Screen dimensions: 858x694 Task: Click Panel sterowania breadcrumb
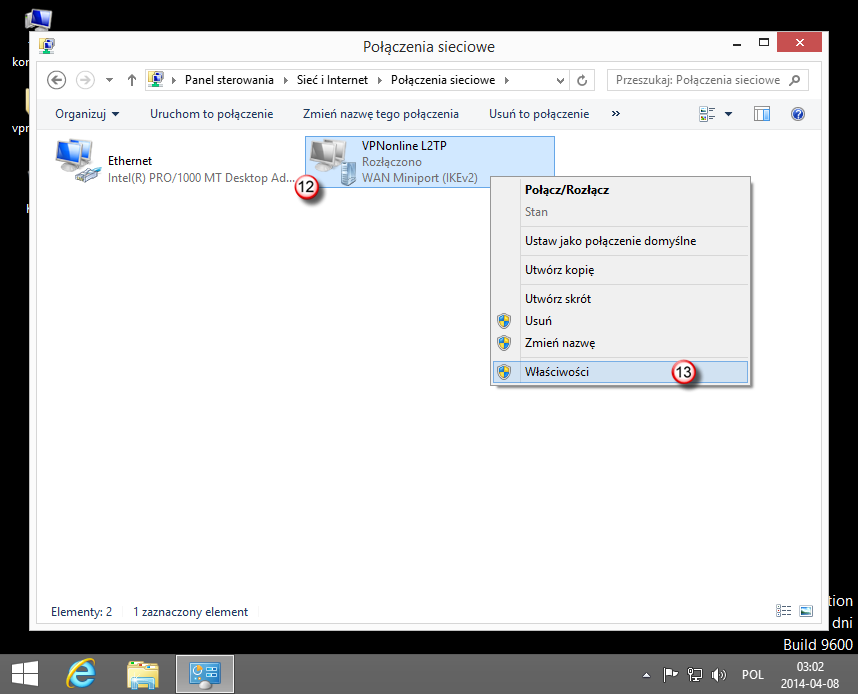pos(229,80)
